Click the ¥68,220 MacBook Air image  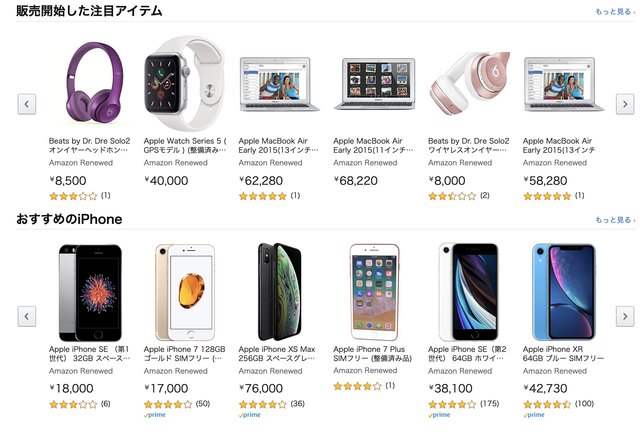coord(374,82)
